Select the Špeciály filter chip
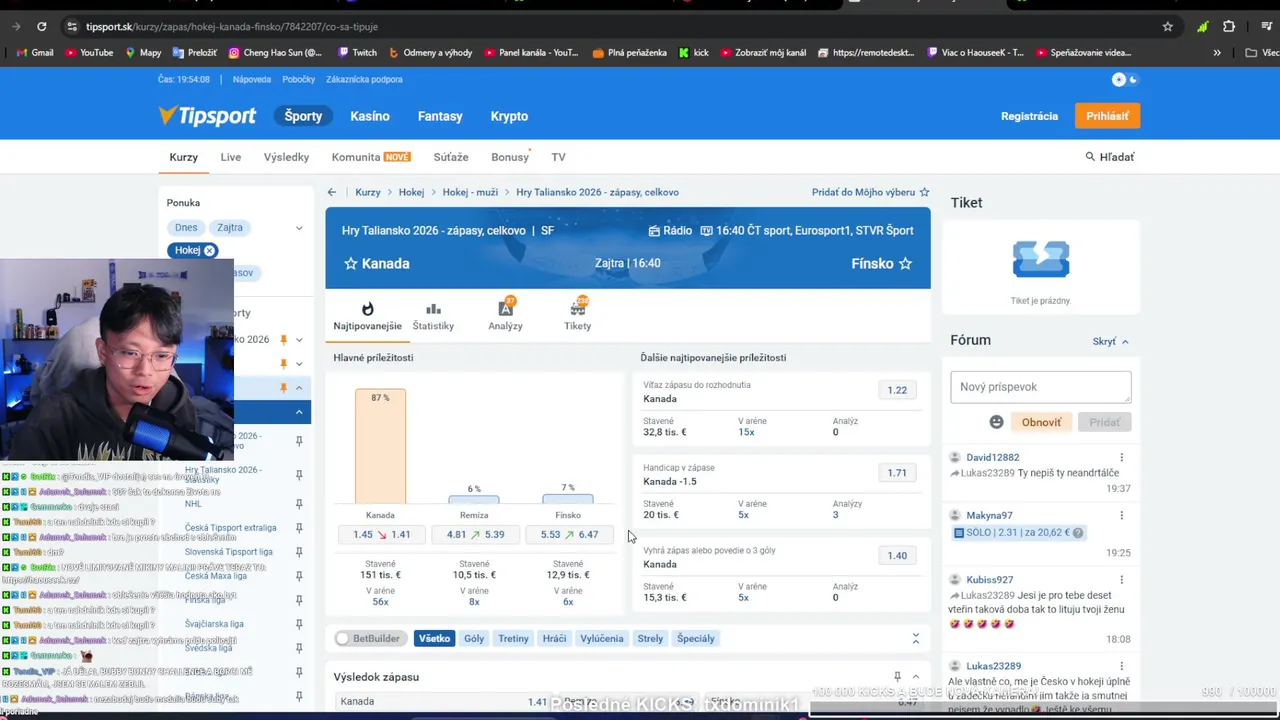The height and width of the screenshot is (720, 1280). click(696, 638)
